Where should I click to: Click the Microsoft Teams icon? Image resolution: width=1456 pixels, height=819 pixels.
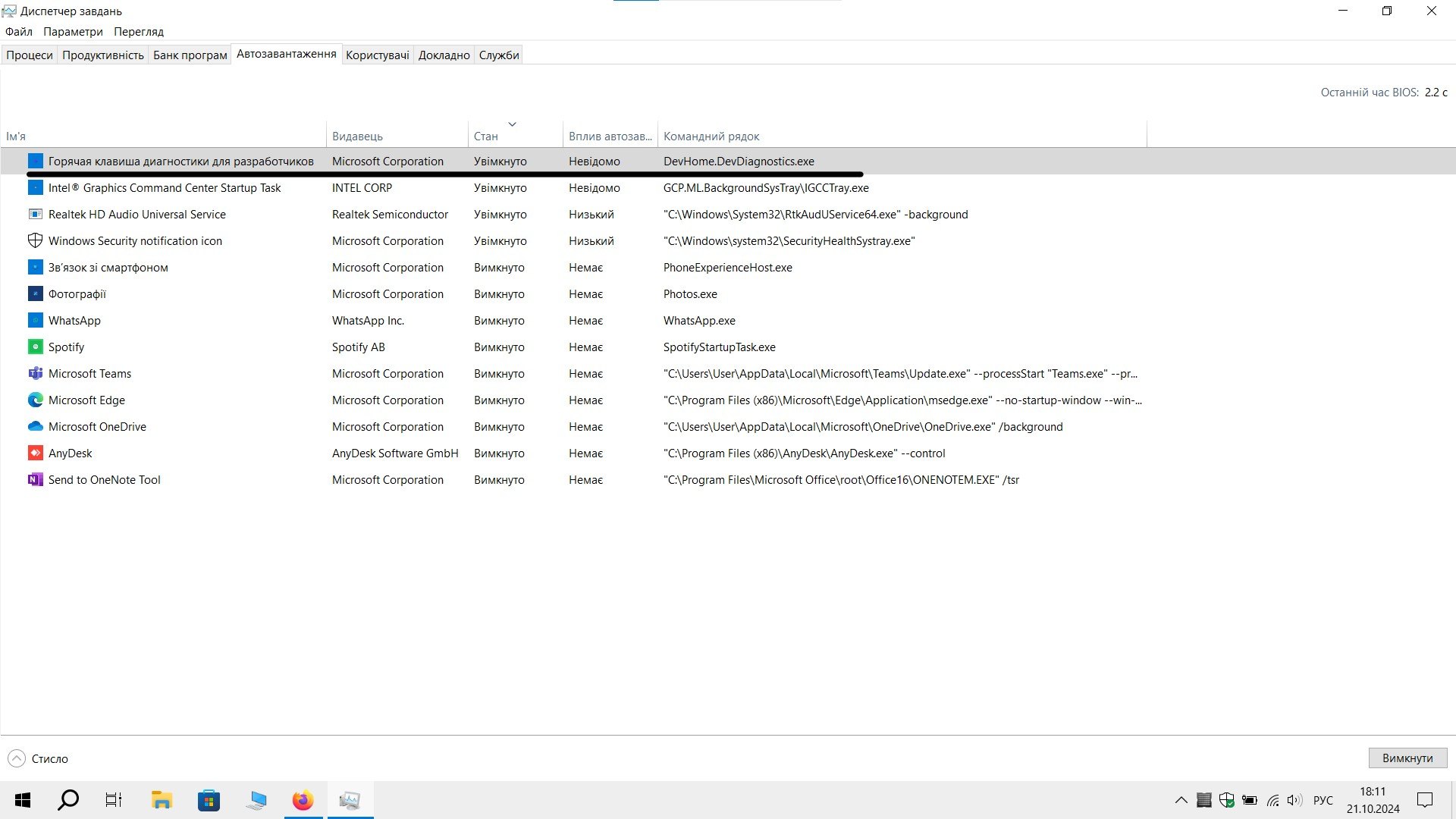tap(35, 373)
